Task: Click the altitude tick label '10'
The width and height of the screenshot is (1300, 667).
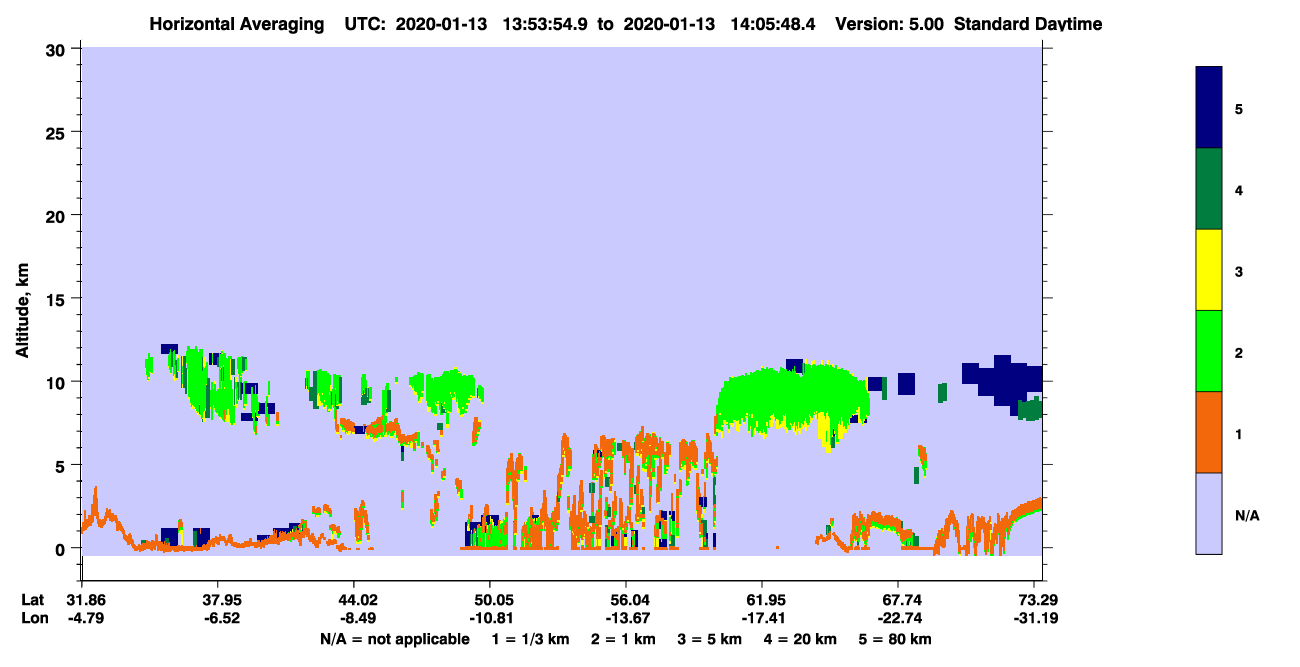Action: [x=58, y=382]
